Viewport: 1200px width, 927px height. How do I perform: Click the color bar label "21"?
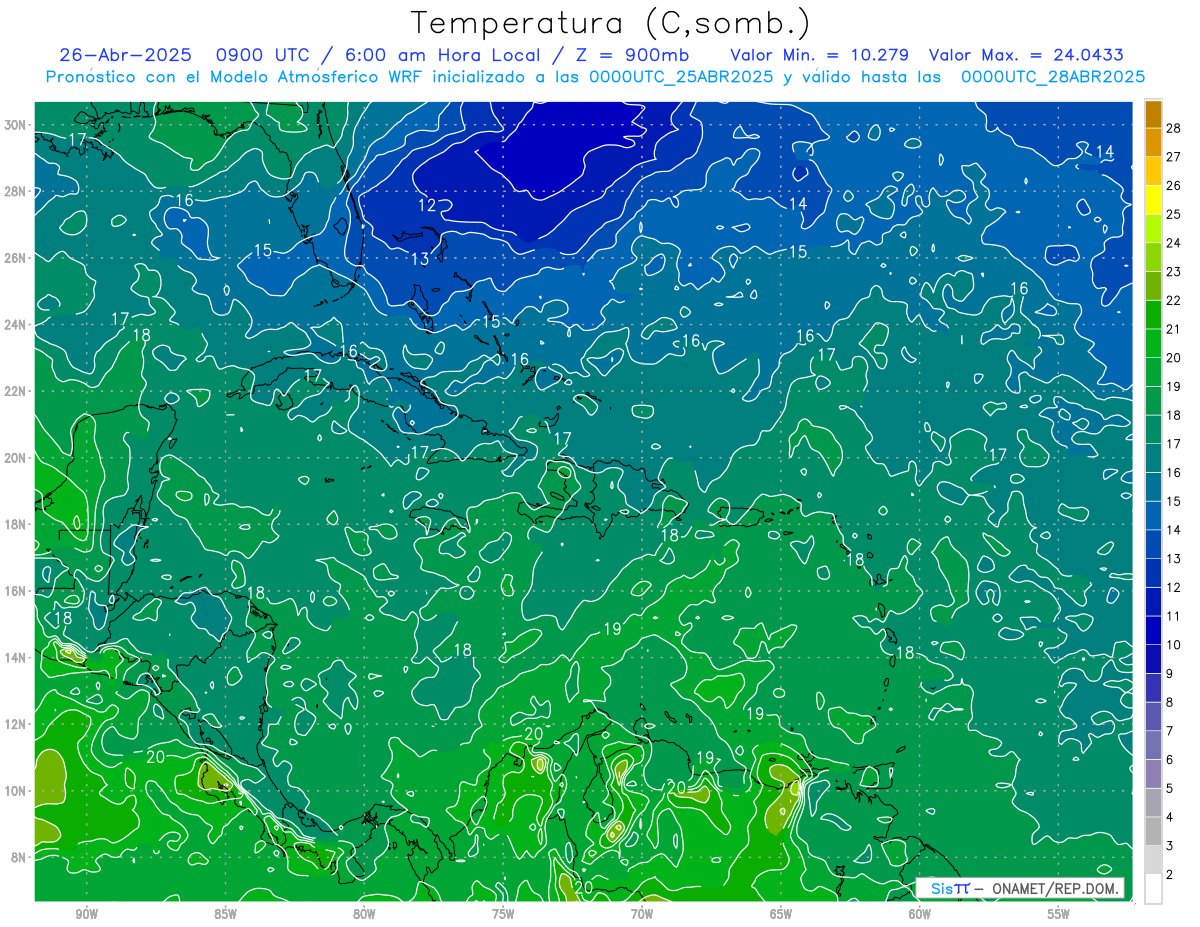(x=1174, y=329)
